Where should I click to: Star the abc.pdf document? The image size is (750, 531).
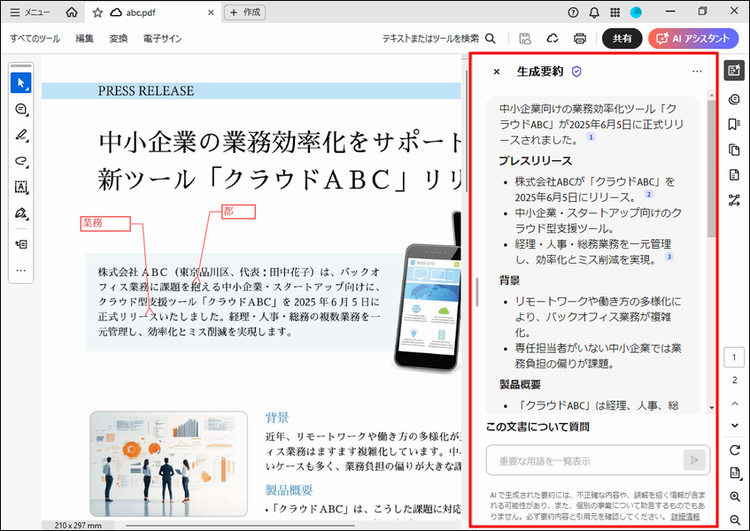click(x=98, y=13)
